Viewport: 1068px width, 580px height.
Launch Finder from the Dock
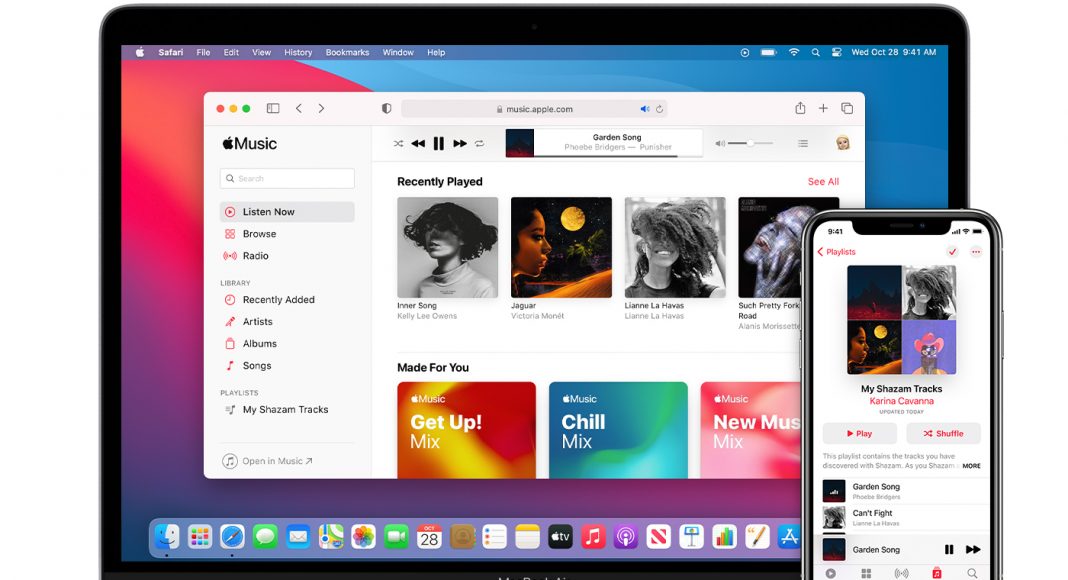[167, 537]
